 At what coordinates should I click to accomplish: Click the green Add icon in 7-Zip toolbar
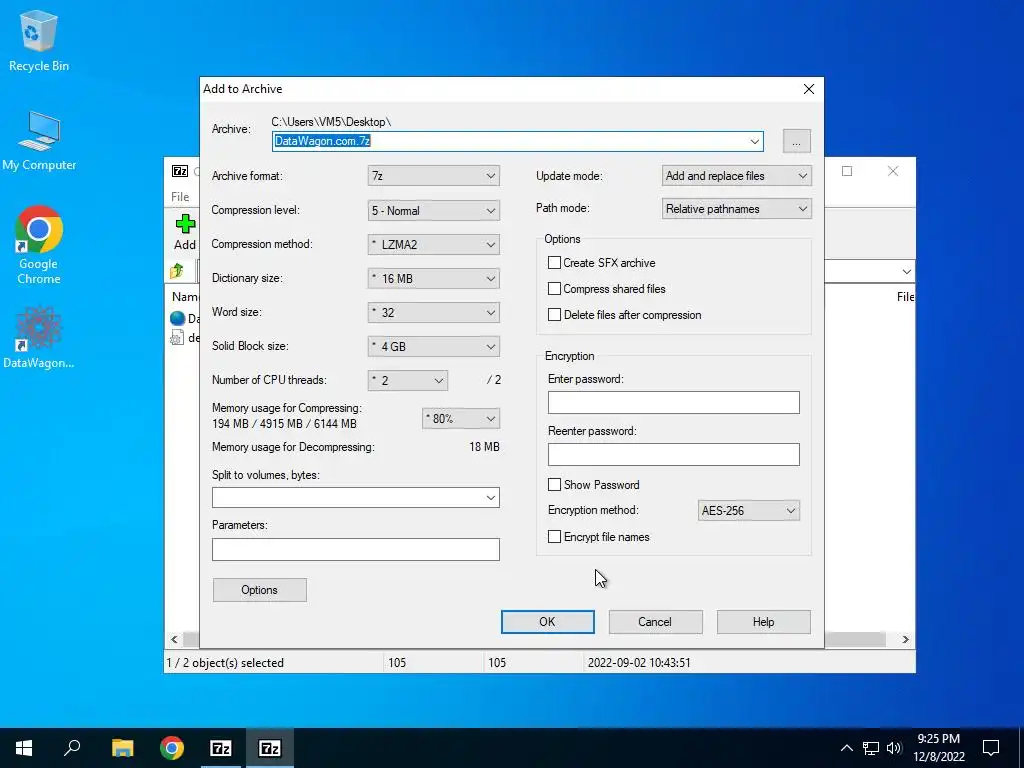coord(185,225)
